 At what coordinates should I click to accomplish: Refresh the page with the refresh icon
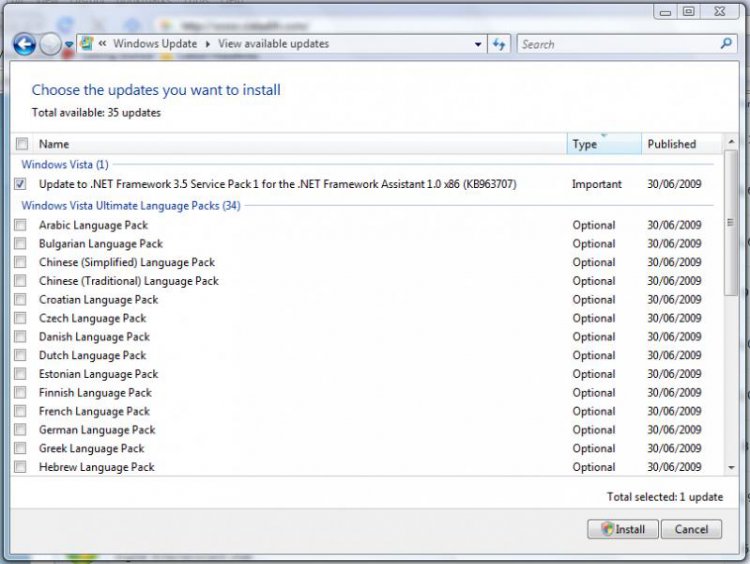tap(499, 44)
